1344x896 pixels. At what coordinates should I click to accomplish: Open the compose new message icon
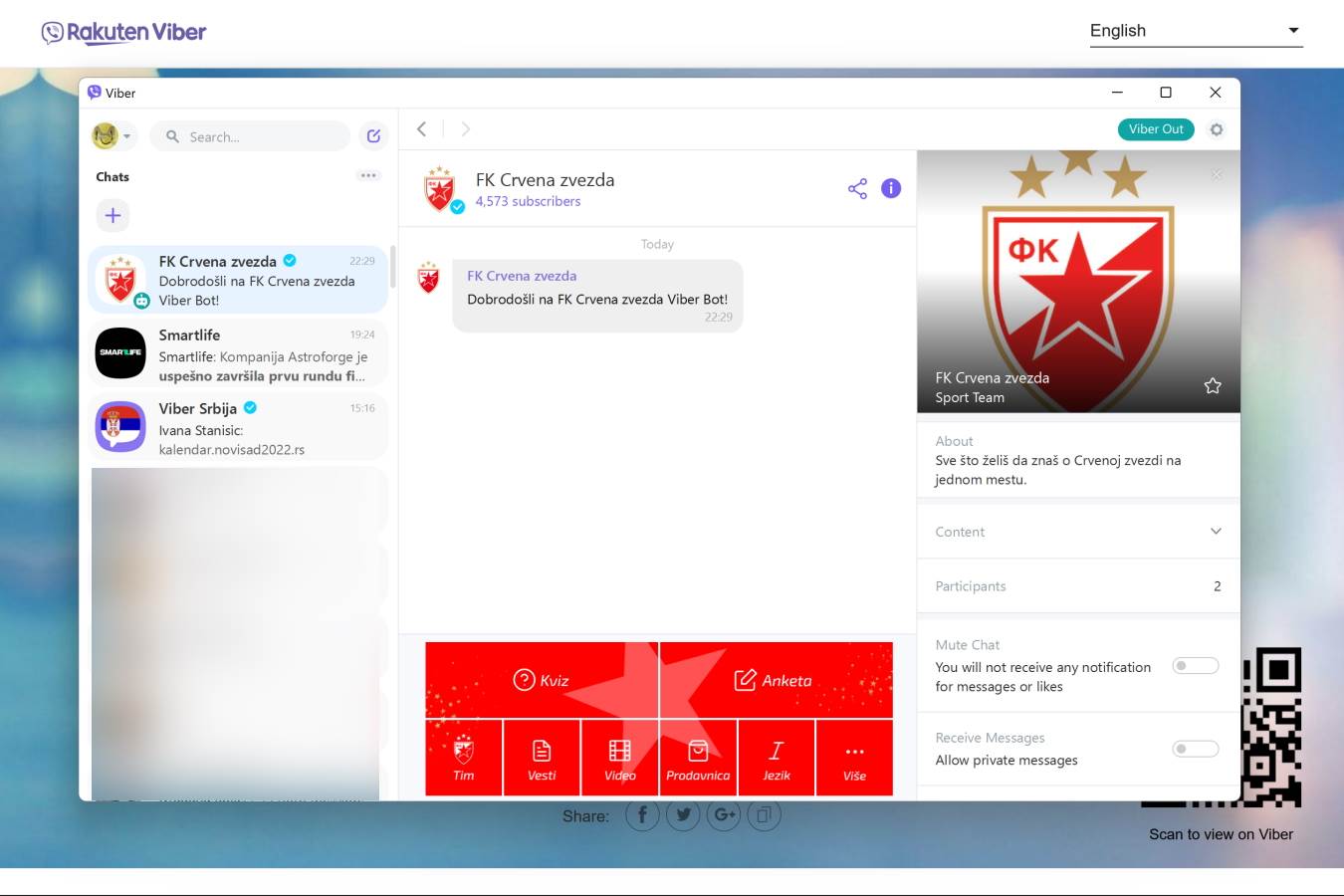click(x=373, y=135)
